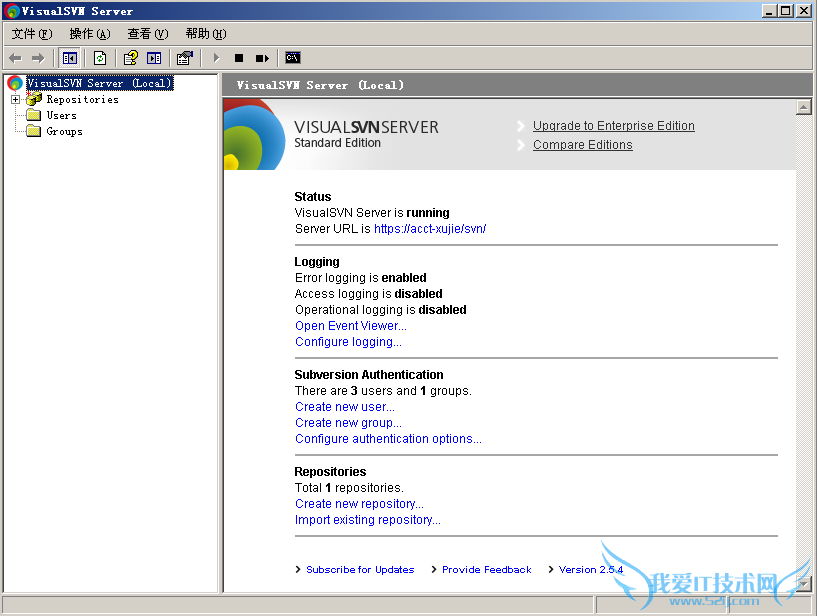Click Create new repository link
The width and height of the screenshot is (817, 616).
pos(359,504)
